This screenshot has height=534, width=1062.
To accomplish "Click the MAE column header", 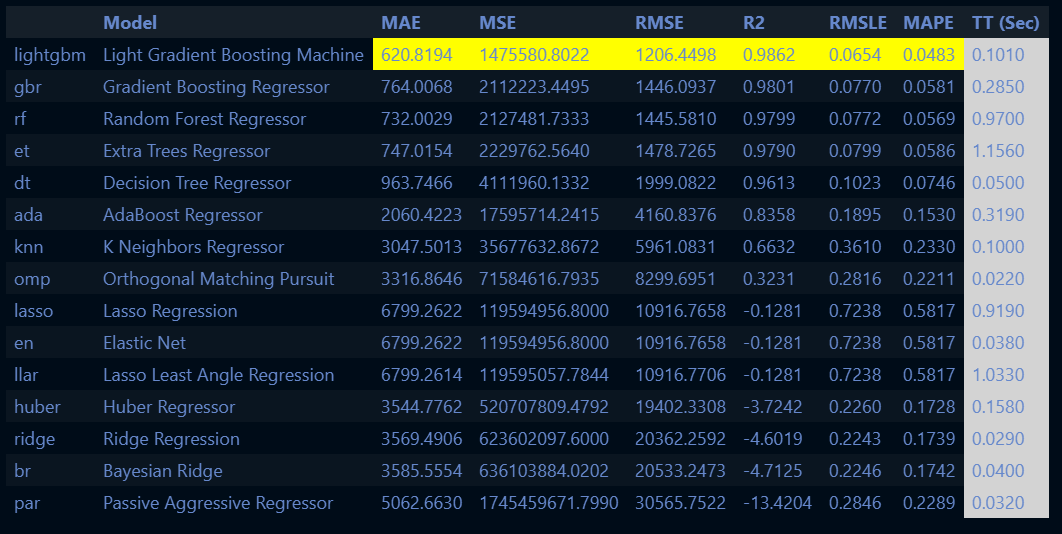I will coord(400,23).
